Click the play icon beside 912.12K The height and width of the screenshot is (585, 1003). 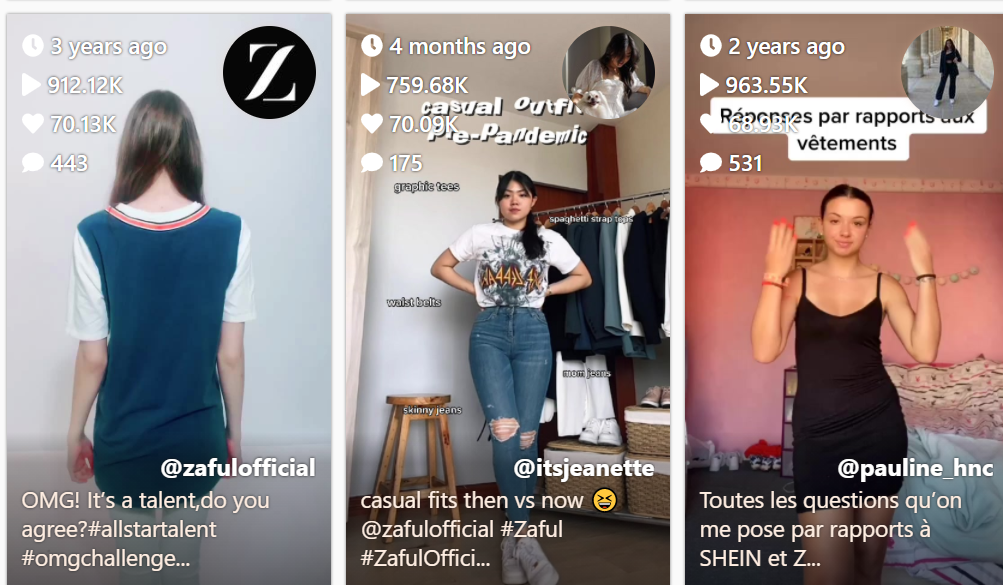[x=31, y=85]
